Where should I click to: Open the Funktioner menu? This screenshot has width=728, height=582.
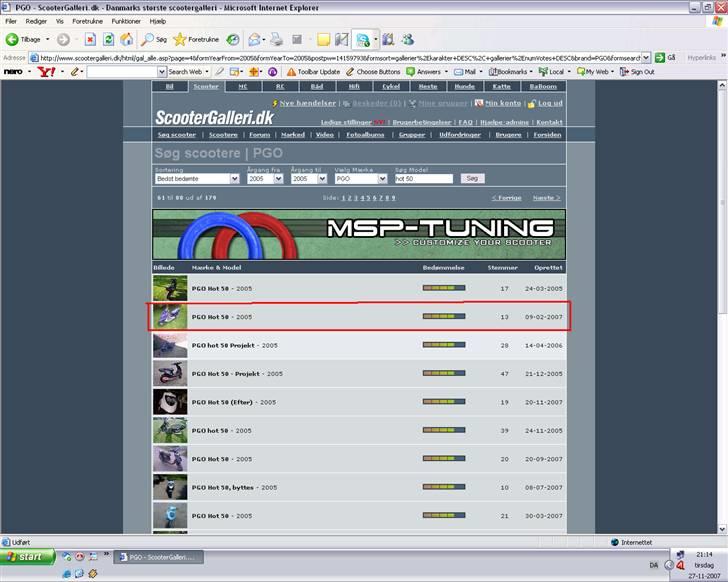point(126,21)
